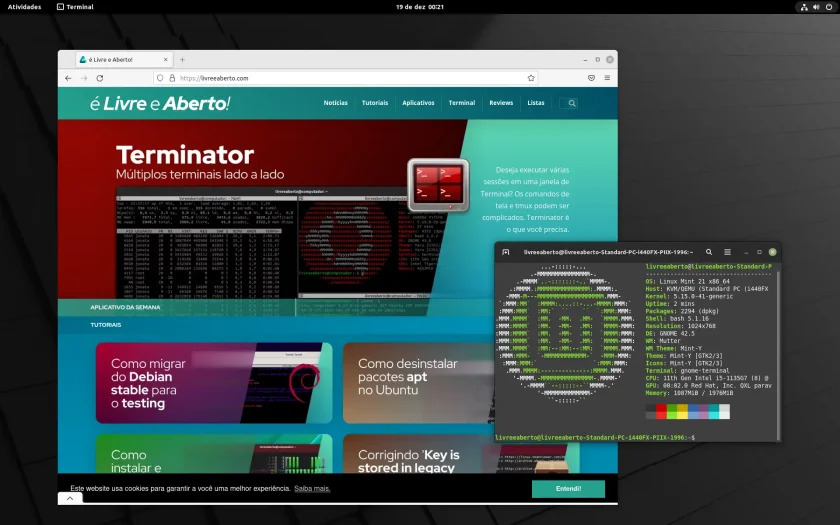
Task: Click the 'TUTORIAIS' section label
Action: click(106, 325)
